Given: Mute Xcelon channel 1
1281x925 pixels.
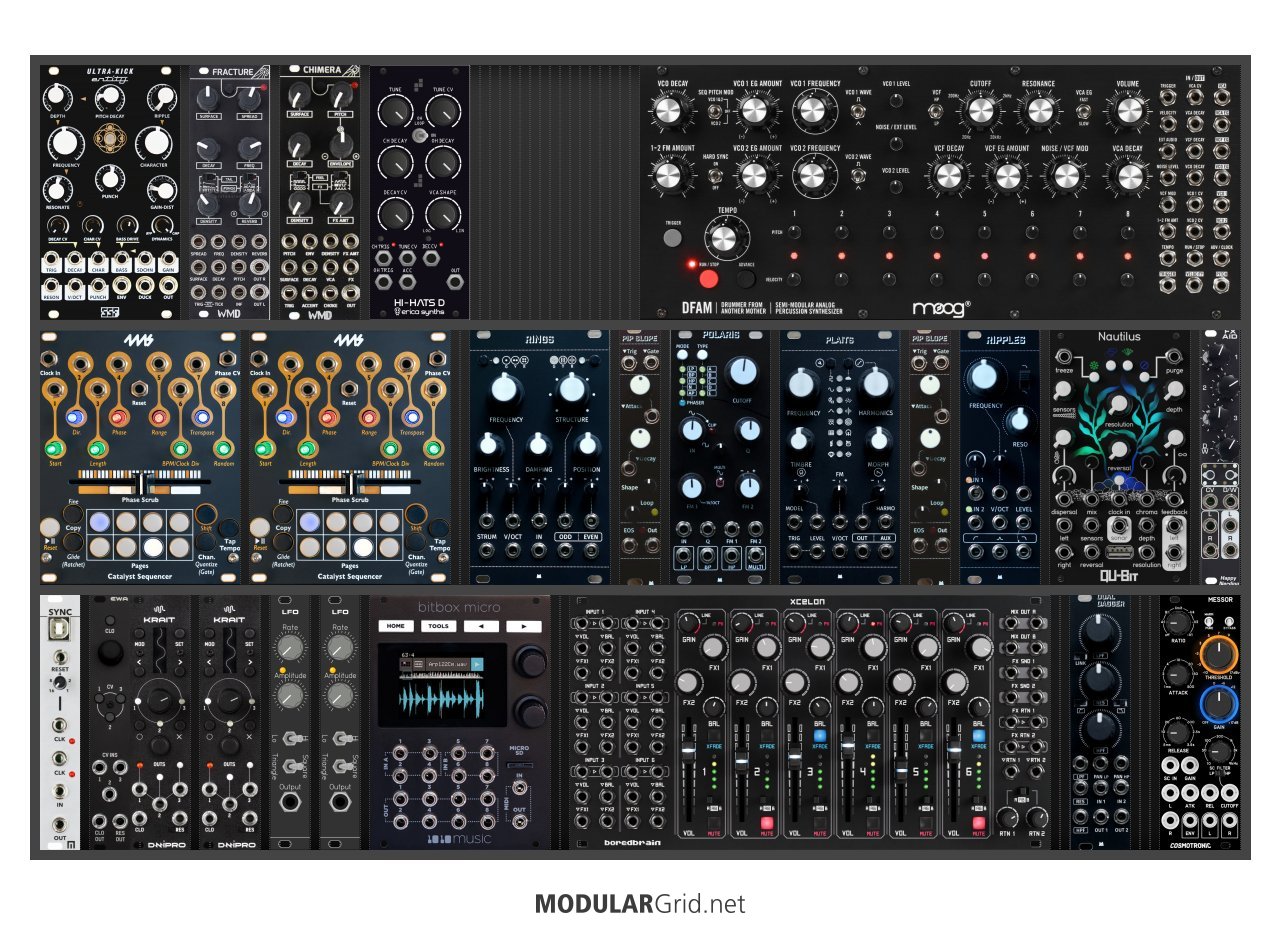Looking at the screenshot, I should (x=715, y=823).
